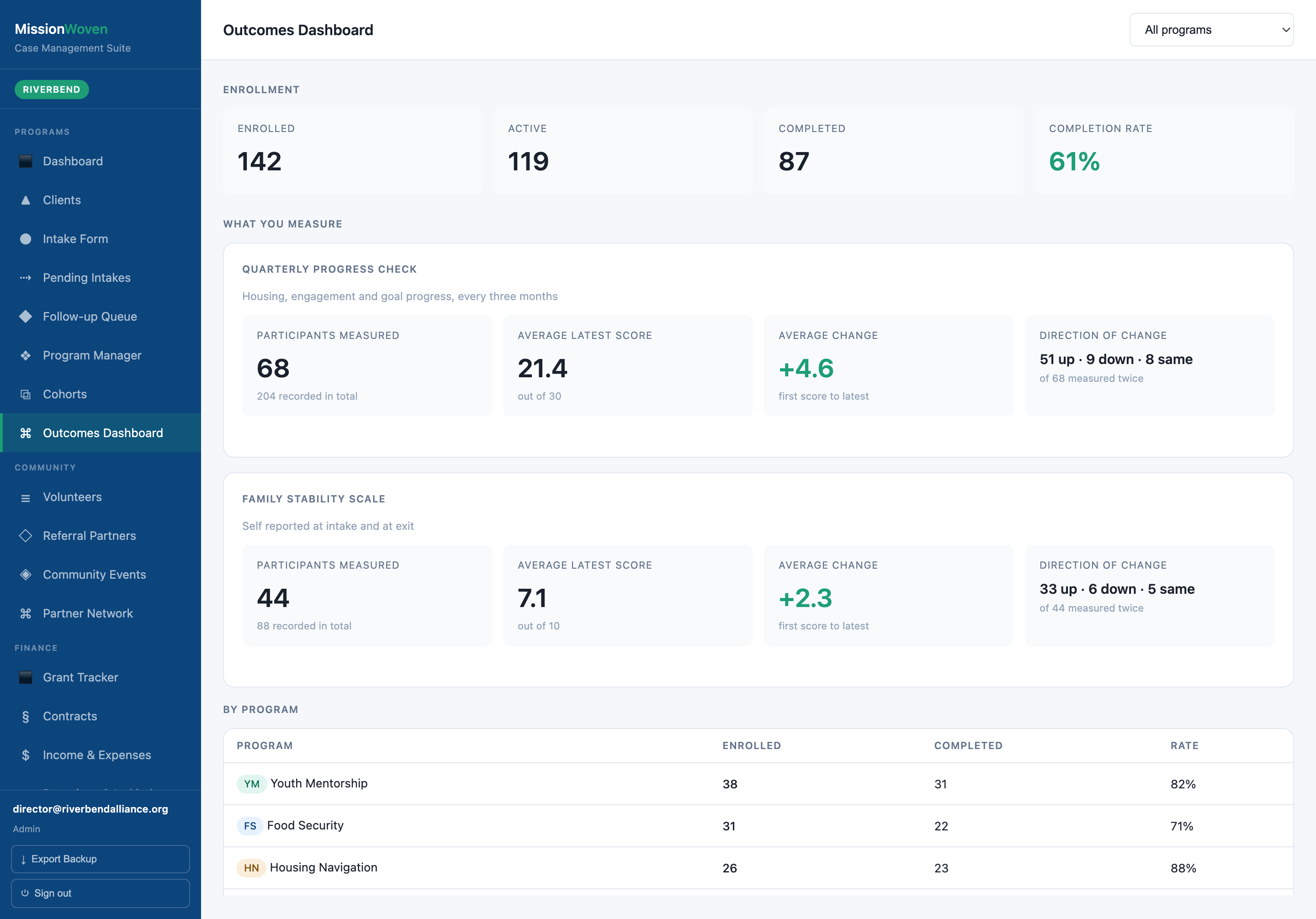Click the RIVERBEND organization badge
Screen dimensions: 1316x919
(52, 90)
